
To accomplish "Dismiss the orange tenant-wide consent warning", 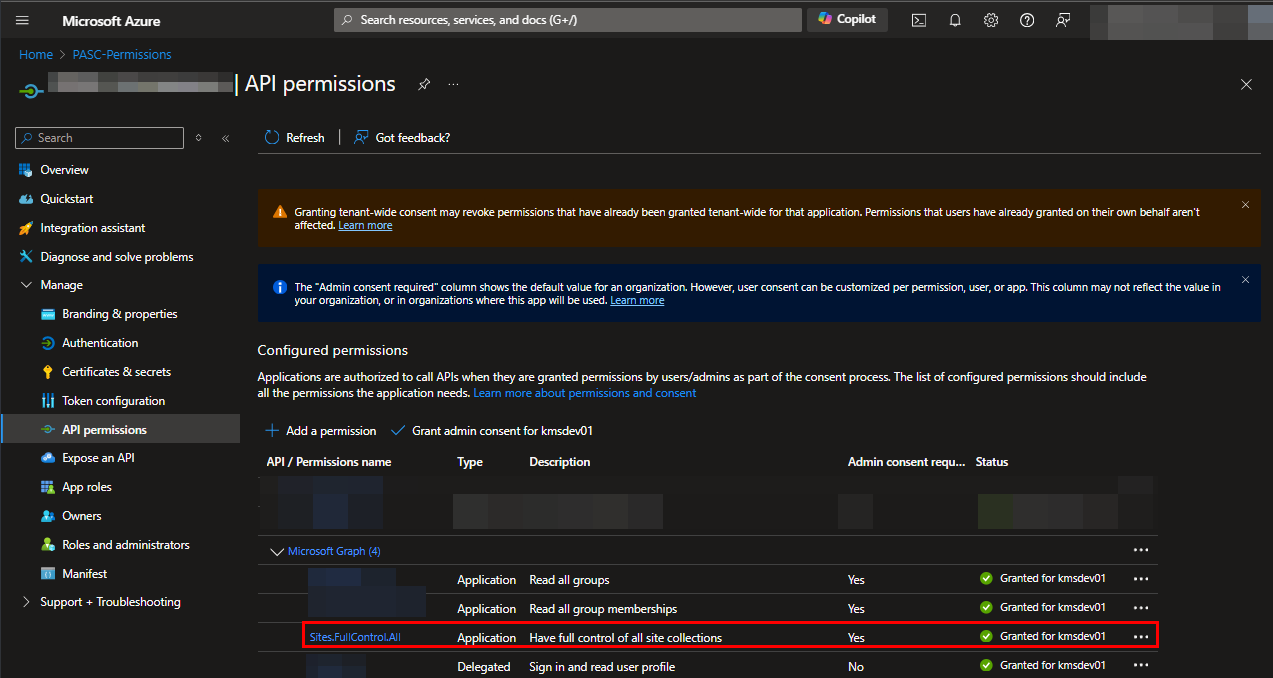I will [1245, 205].
